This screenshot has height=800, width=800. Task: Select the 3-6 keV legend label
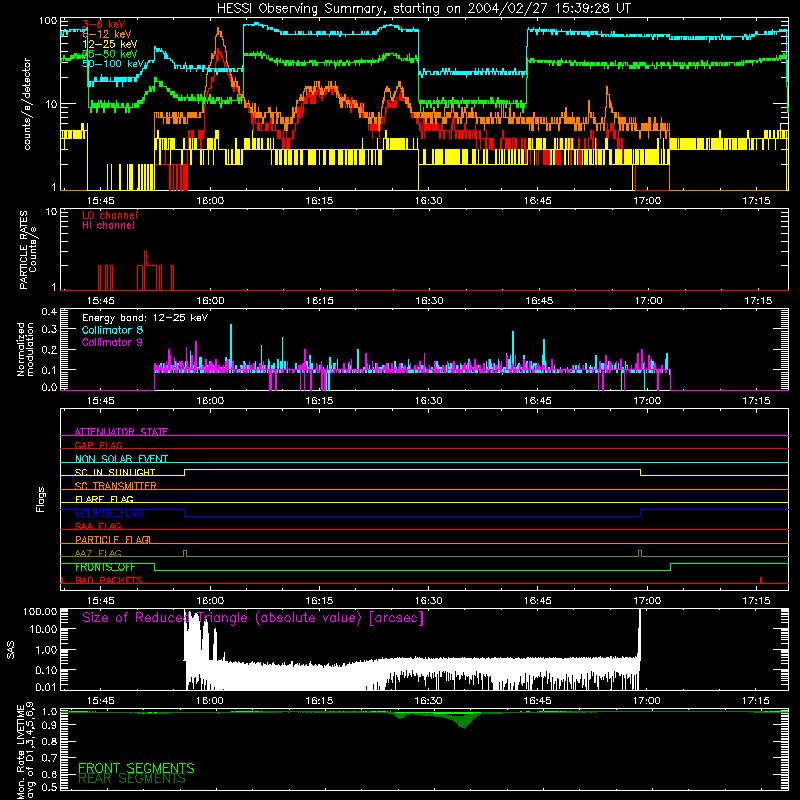click(x=104, y=24)
